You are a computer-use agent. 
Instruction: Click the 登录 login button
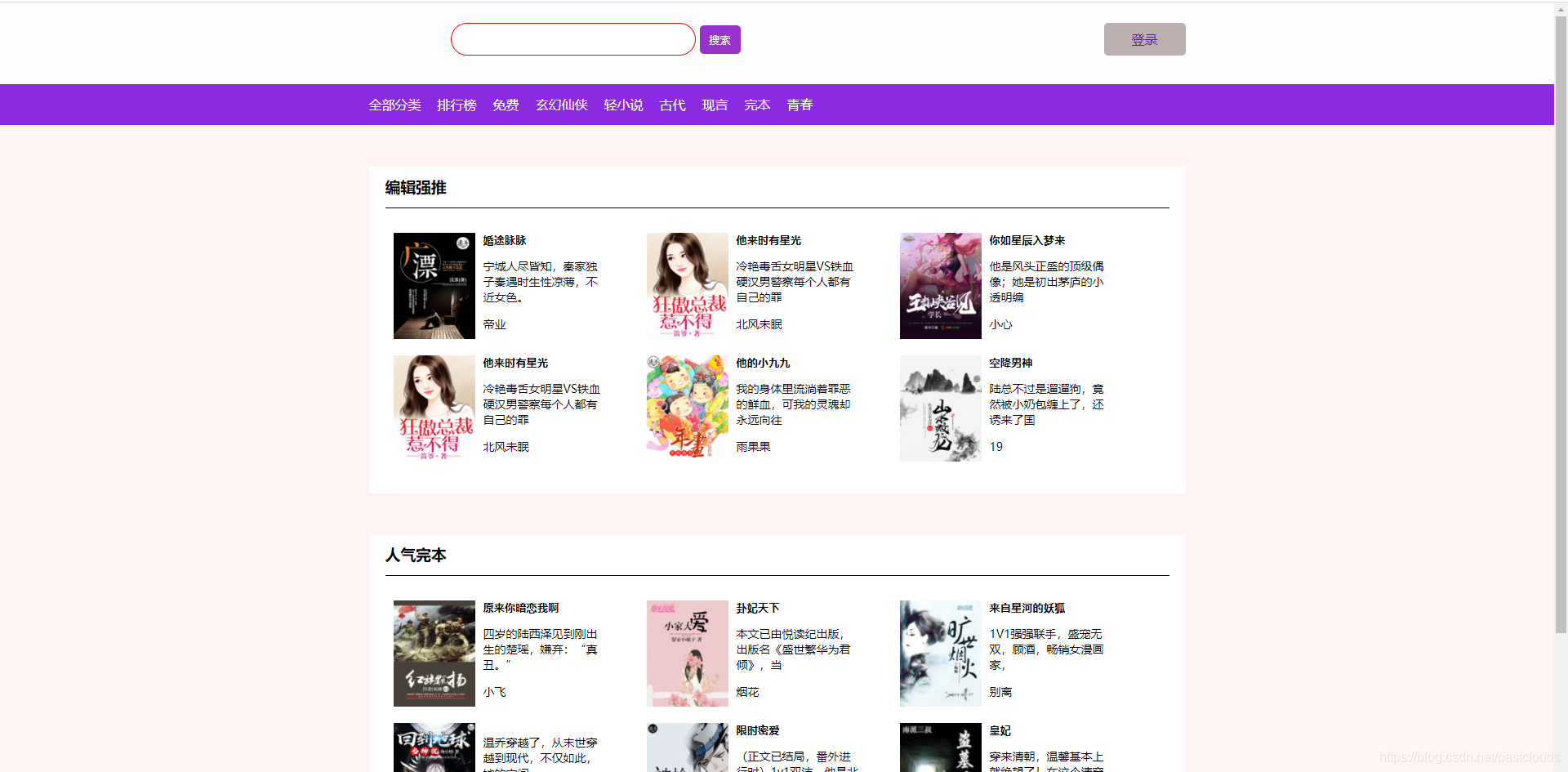[1144, 39]
